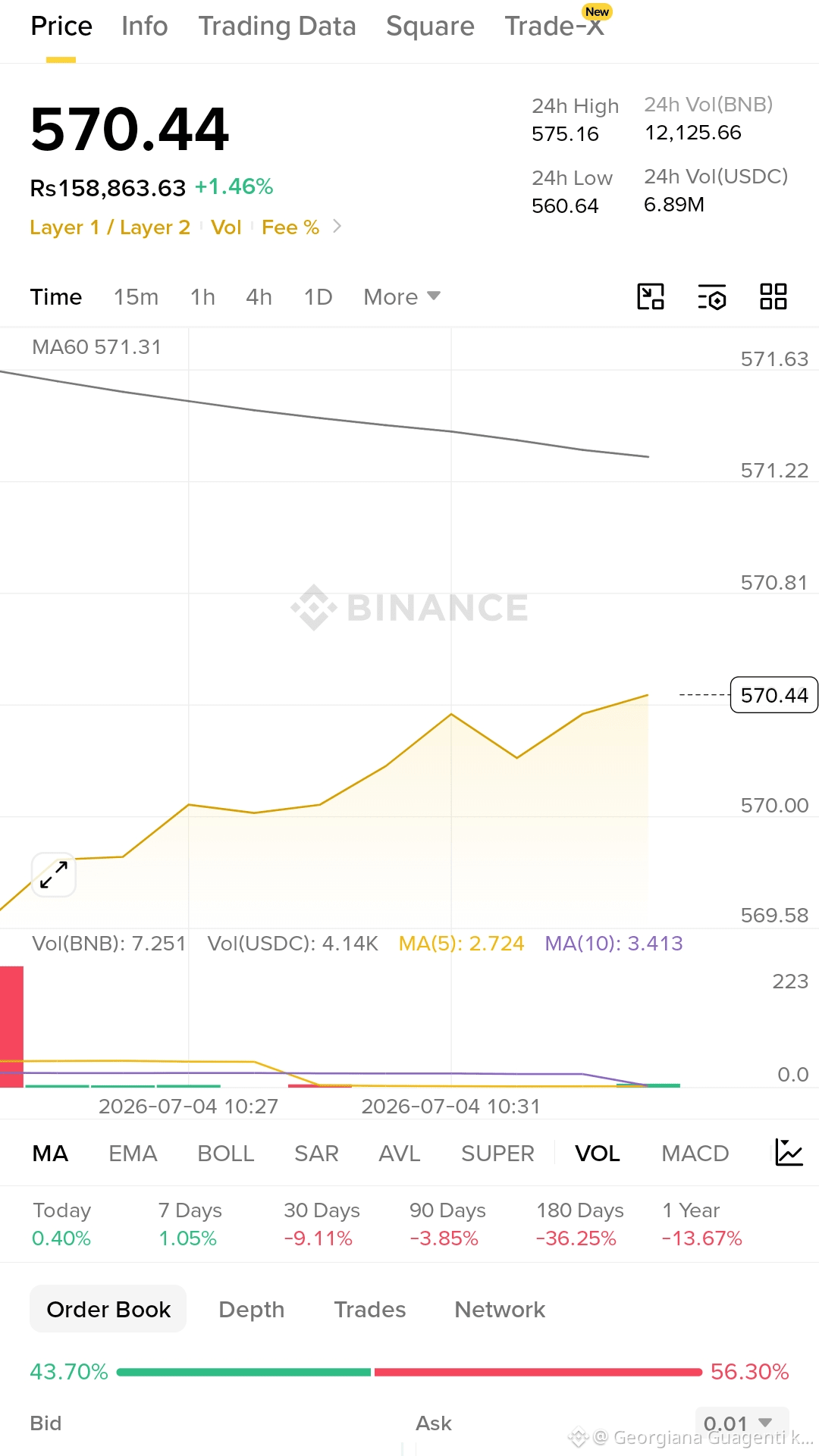The image size is (819, 1456).
Task: Enable the MACD sub-indicator
Action: point(695,1154)
